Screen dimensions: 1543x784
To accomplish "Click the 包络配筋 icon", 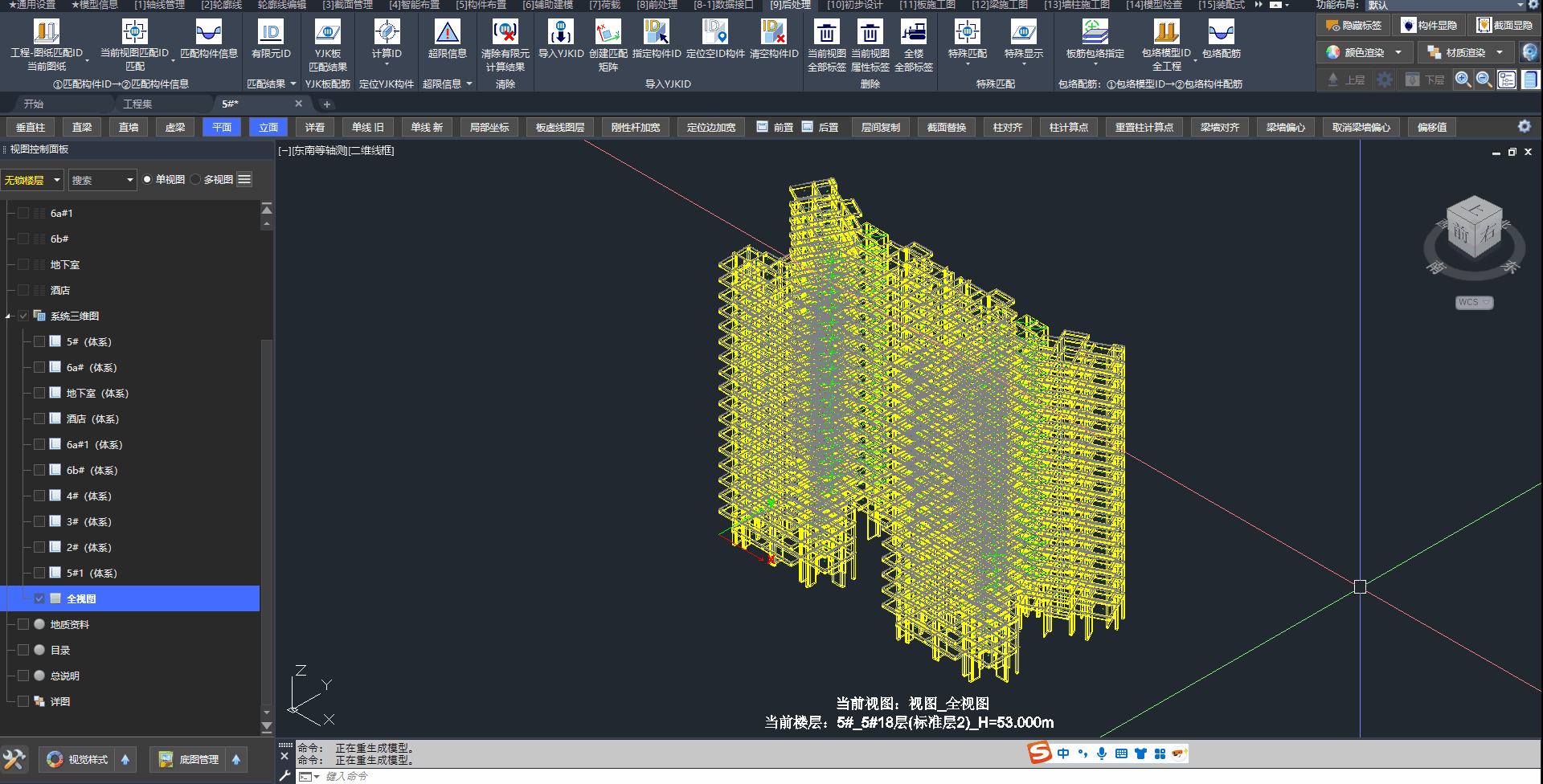I will pos(1221,33).
